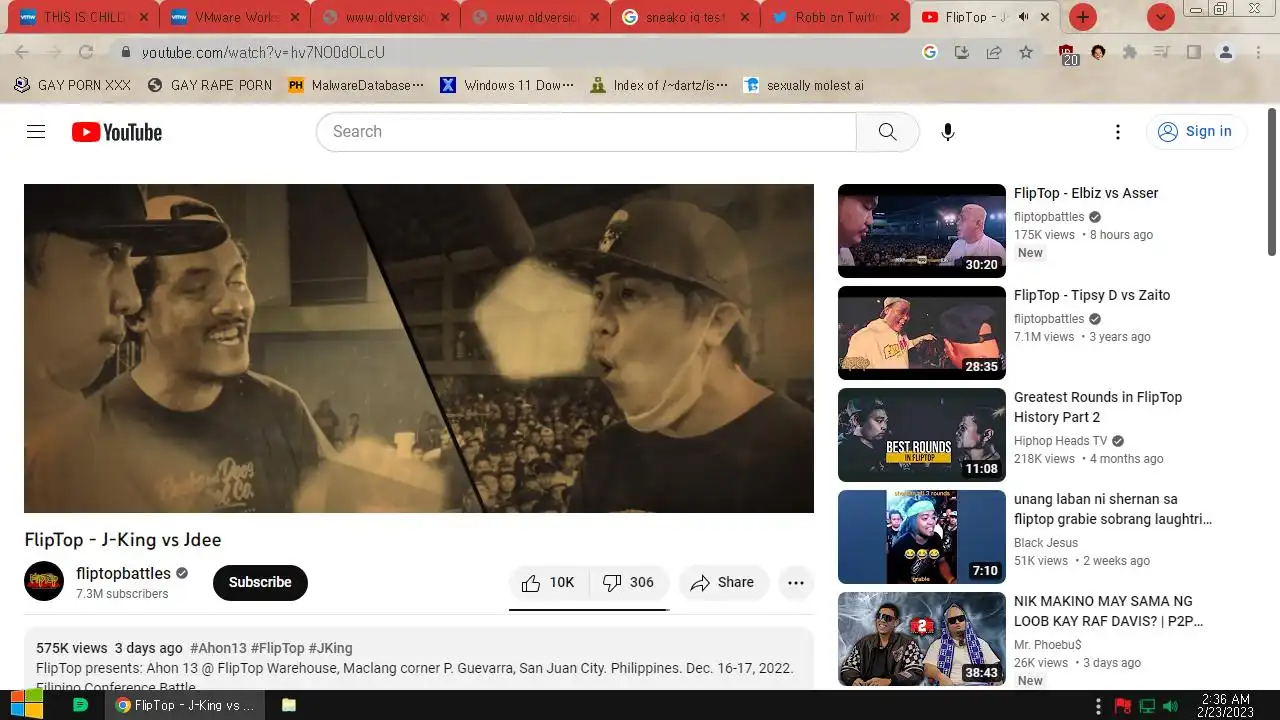Open a new browser tab

pyautogui.click(x=1083, y=17)
